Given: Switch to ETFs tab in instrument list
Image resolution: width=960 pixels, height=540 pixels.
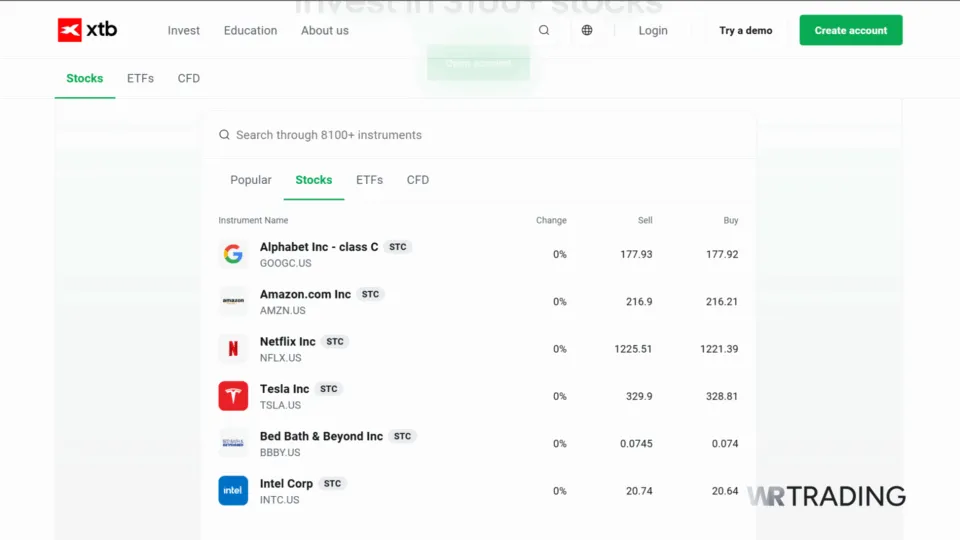Looking at the screenshot, I should pyautogui.click(x=369, y=180).
